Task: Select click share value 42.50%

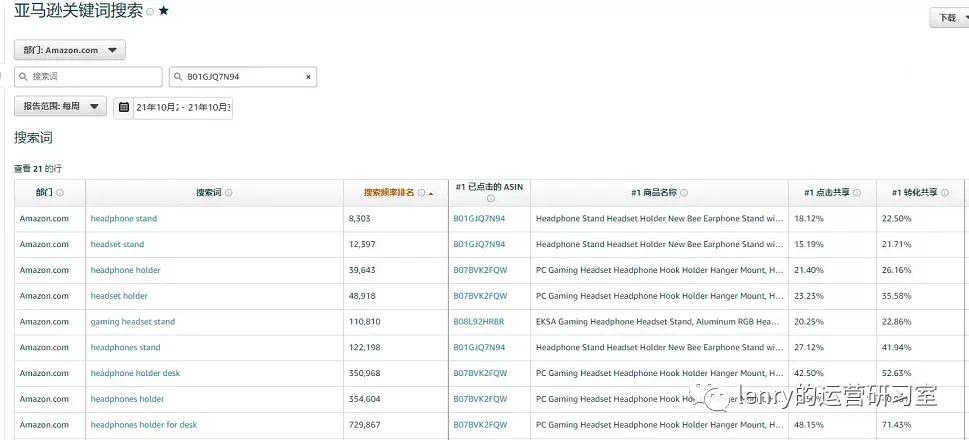Action: tap(809, 373)
